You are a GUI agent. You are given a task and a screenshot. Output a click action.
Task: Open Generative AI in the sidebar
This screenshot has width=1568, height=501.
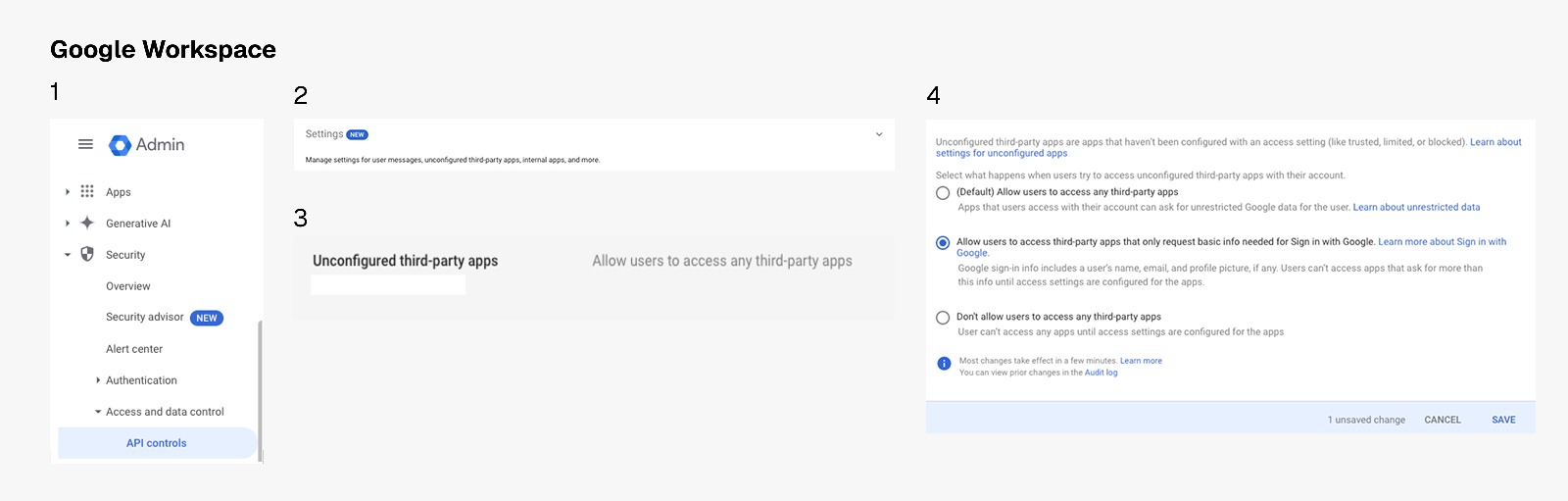pyautogui.click(x=138, y=224)
